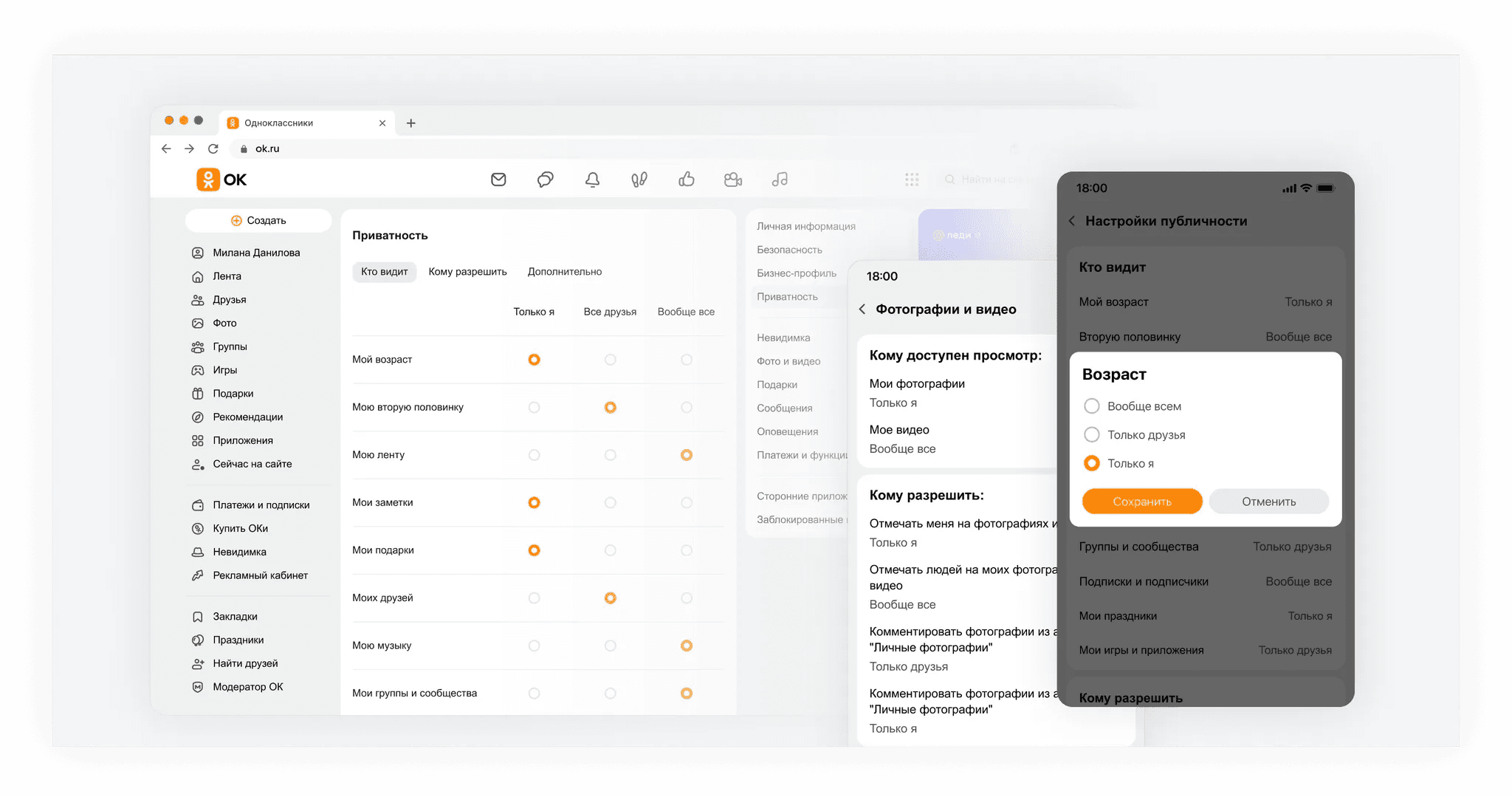Click the Лента home icon in sidebar
The image size is (1512, 797).
[x=198, y=276]
